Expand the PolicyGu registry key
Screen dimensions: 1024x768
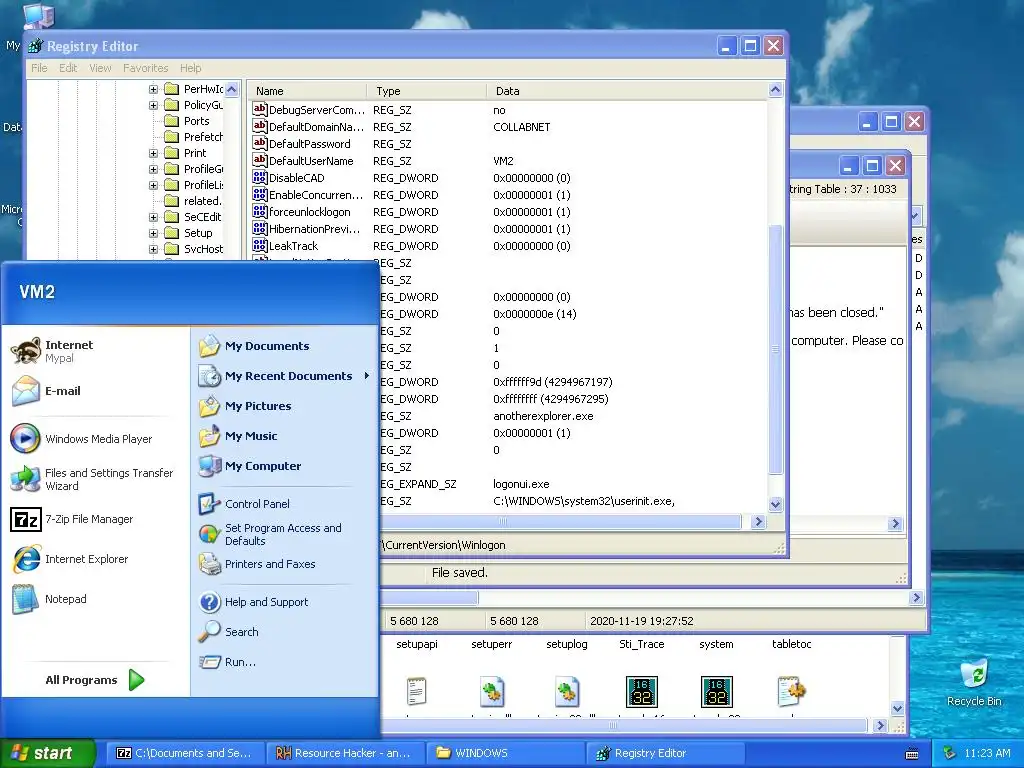[x=153, y=104]
